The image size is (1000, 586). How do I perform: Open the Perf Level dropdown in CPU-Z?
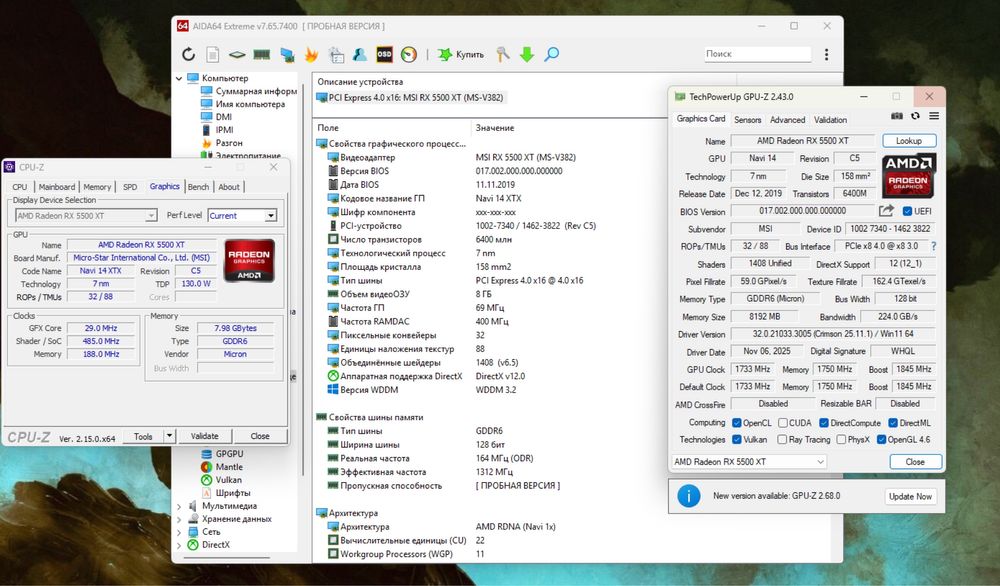(242, 215)
